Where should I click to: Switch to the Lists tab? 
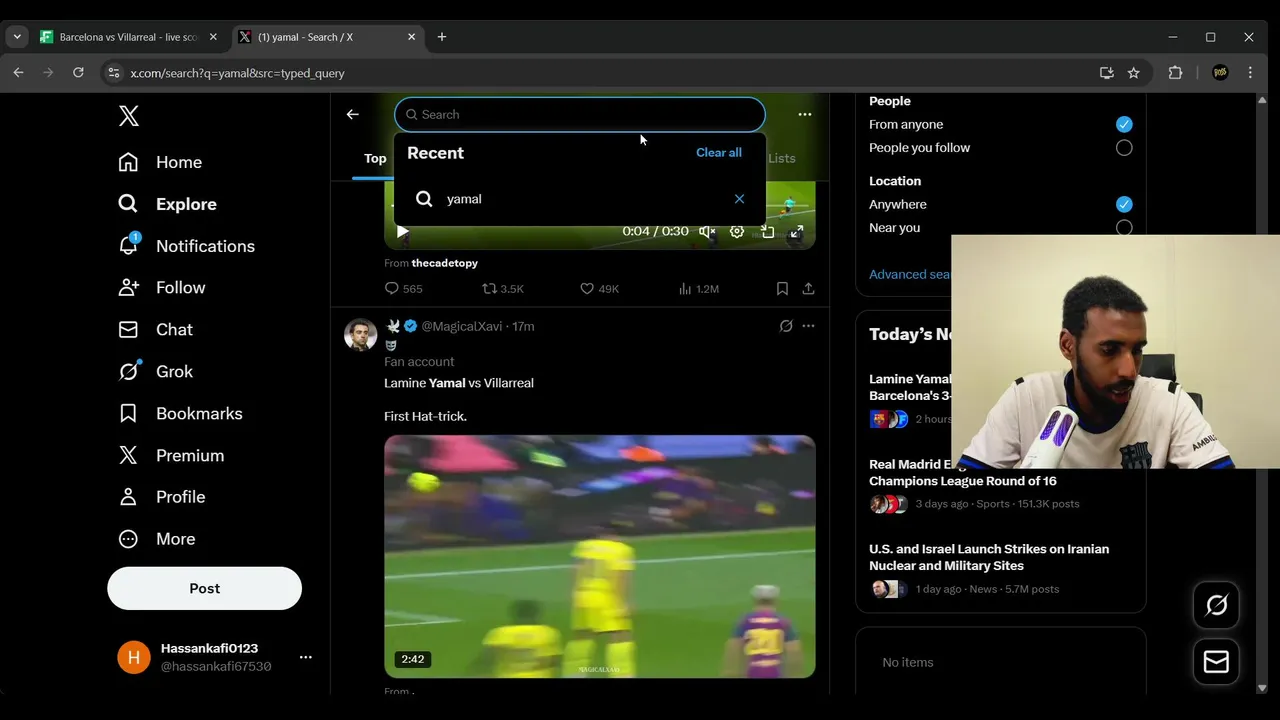pos(782,158)
